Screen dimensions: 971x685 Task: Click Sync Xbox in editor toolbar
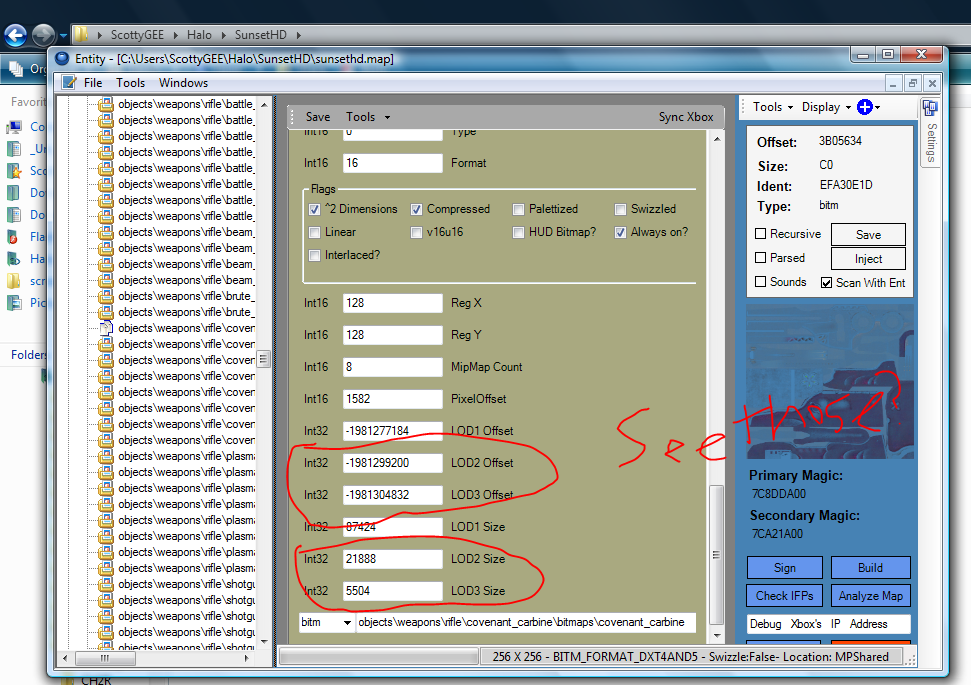pyautogui.click(x=686, y=117)
